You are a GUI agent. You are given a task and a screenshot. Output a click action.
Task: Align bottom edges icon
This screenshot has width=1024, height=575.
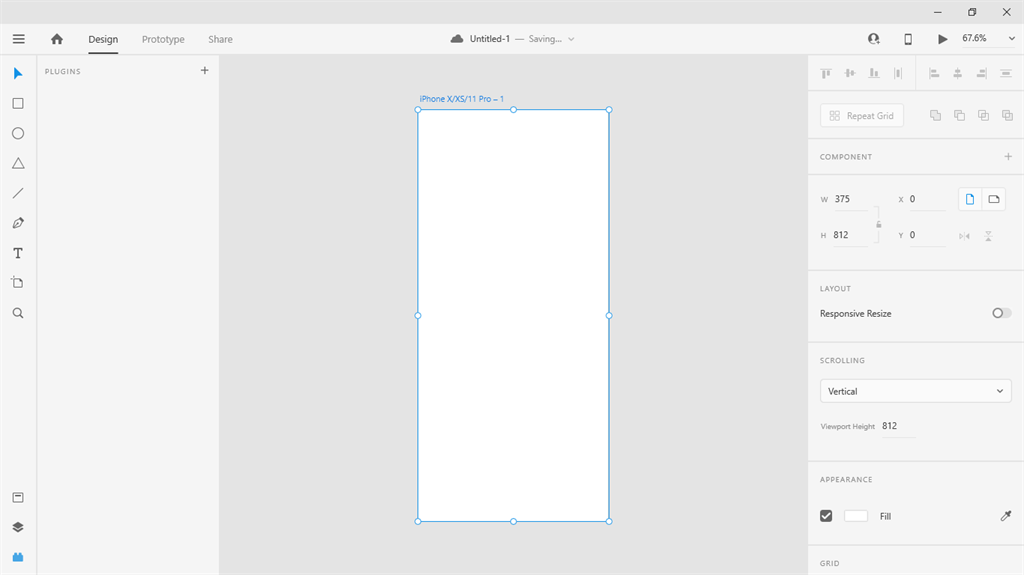click(874, 73)
